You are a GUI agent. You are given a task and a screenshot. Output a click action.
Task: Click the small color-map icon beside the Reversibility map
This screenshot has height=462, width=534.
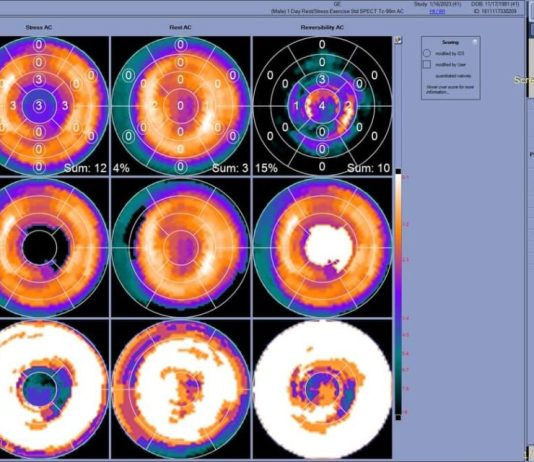coord(398,40)
